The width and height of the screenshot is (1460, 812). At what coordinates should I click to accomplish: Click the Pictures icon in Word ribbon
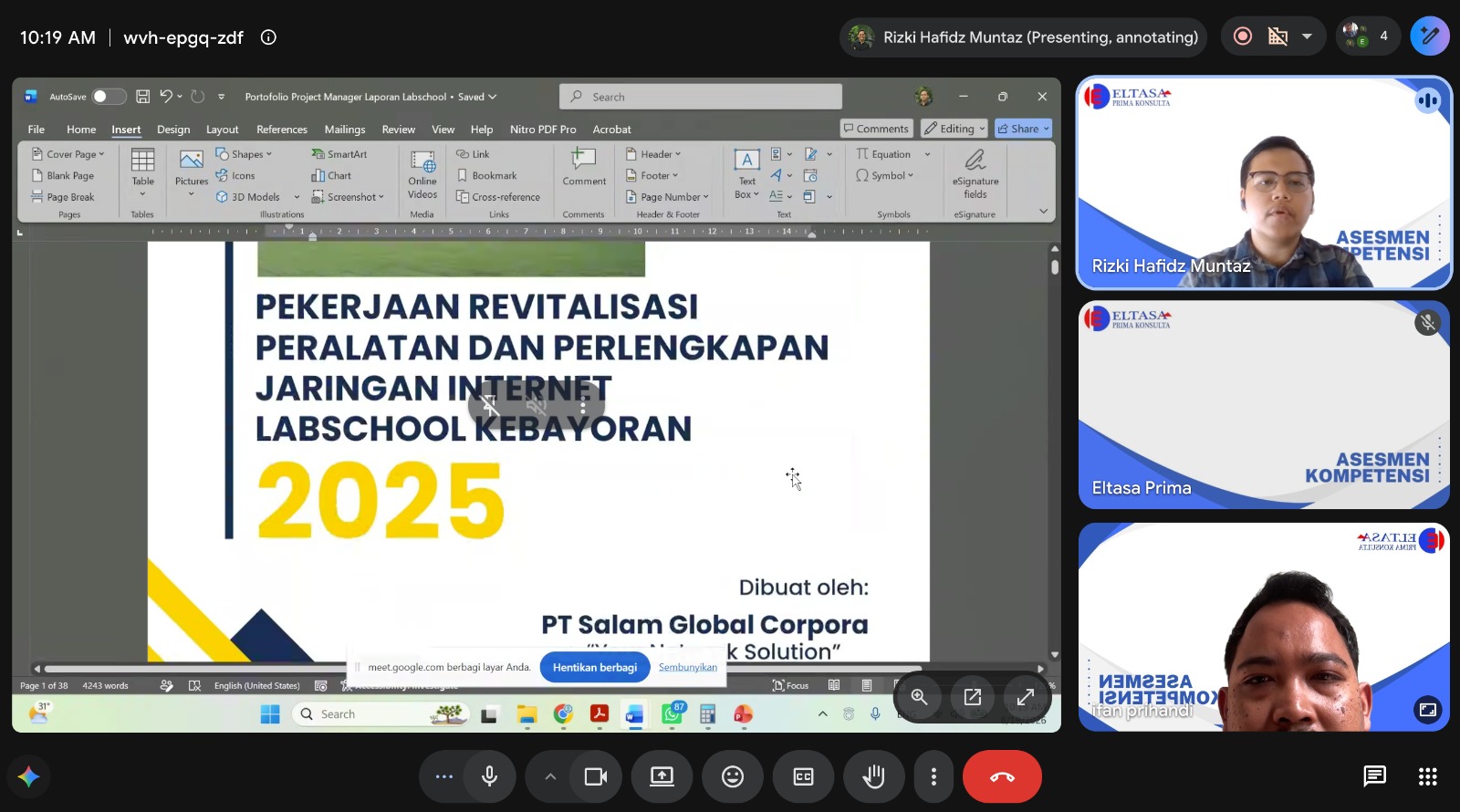pyautogui.click(x=192, y=171)
